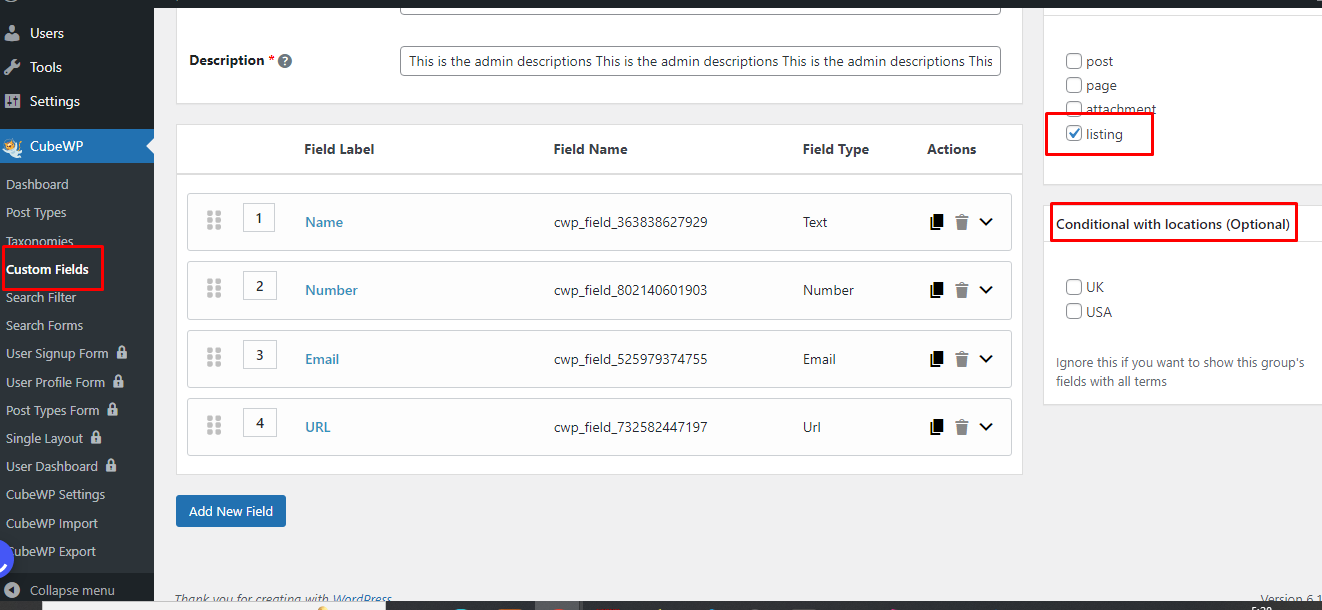This screenshot has width=1322, height=610.
Task: Click the Add New Field button
Action: pyautogui.click(x=231, y=511)
